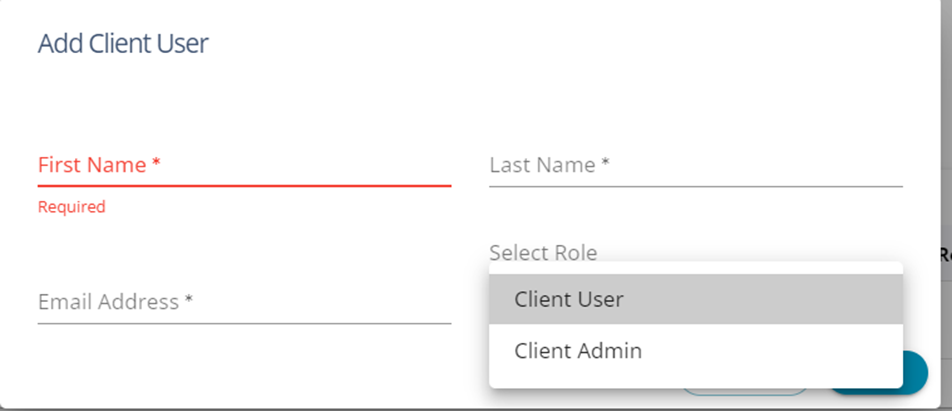952x411 pixels.
Task: Click the Last Name label text
Action: click(549, 165)
